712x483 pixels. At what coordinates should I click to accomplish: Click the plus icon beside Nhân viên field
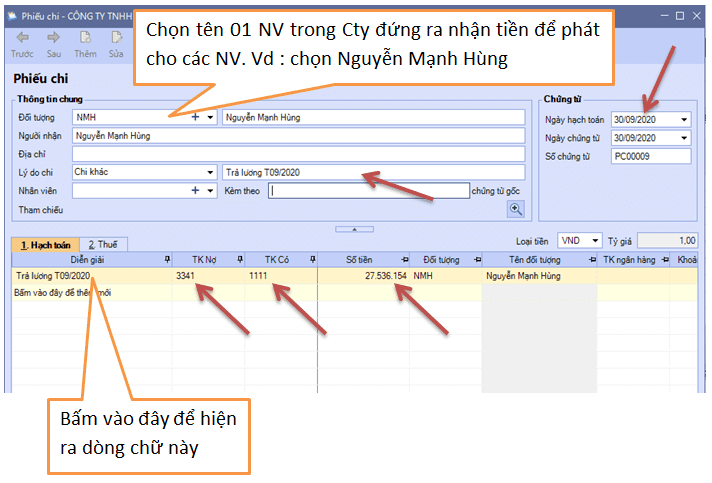(195, 190)
